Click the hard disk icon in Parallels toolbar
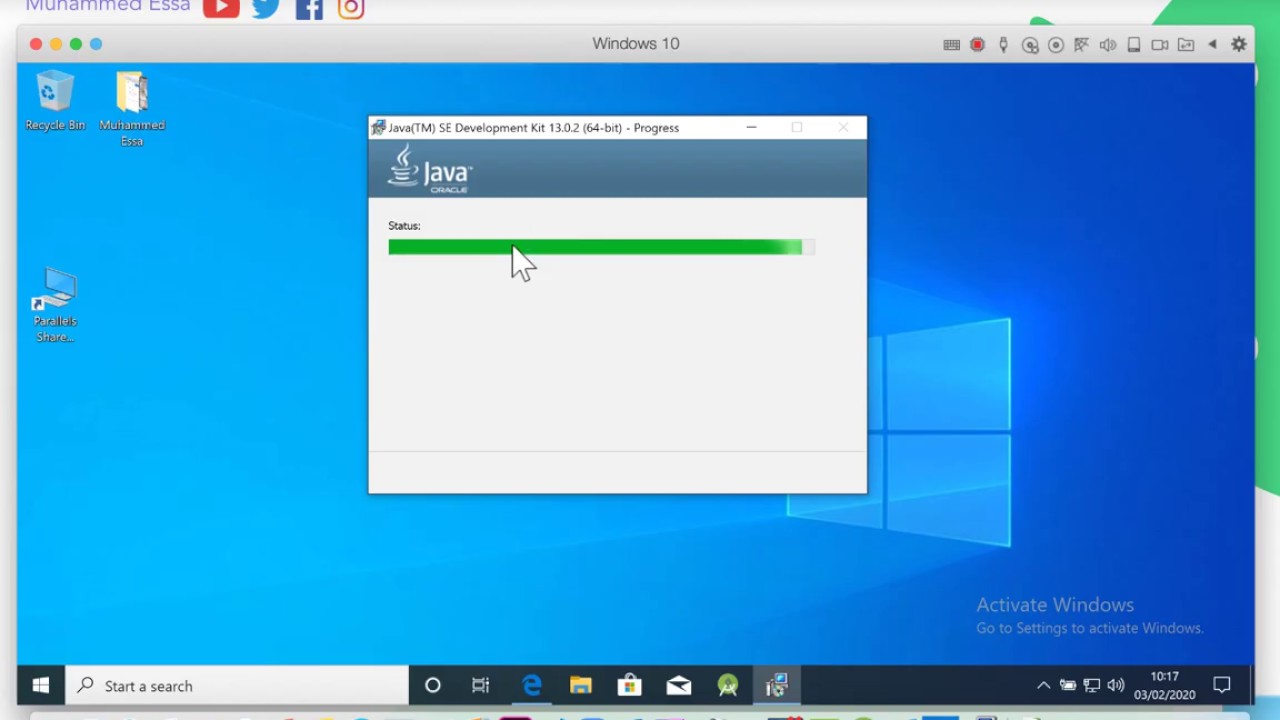1280x720 pixels. [1134, 45]
